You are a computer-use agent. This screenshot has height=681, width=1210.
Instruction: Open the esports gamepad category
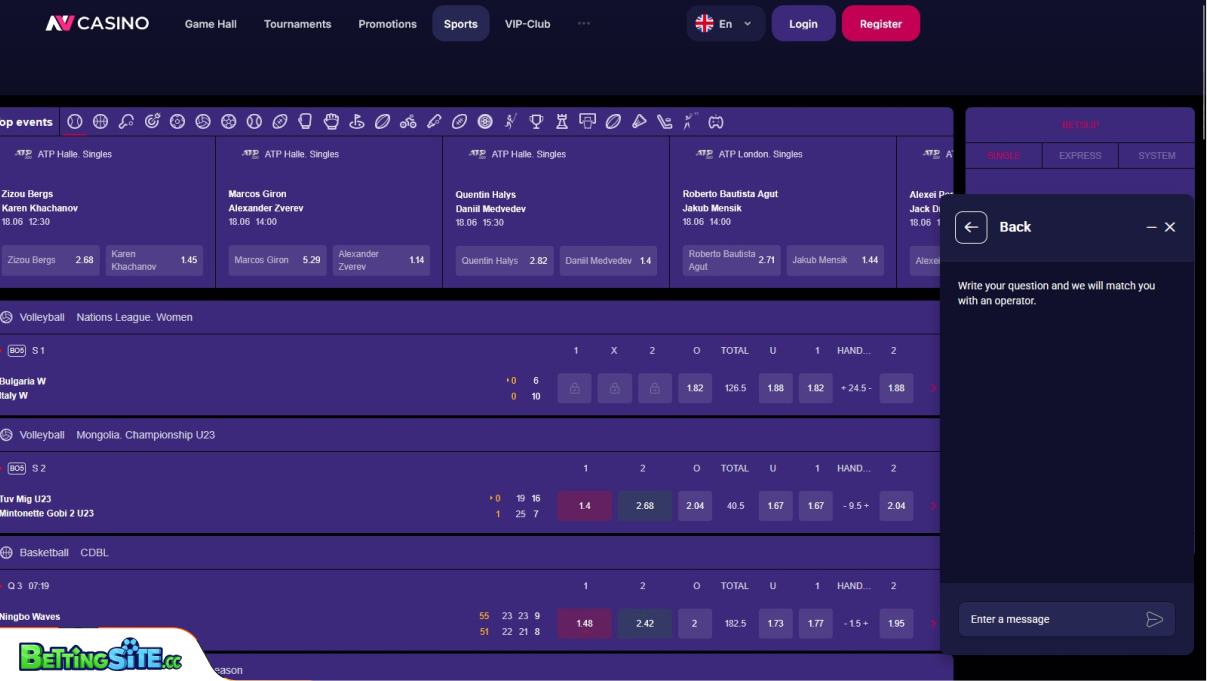pos(716,122)
